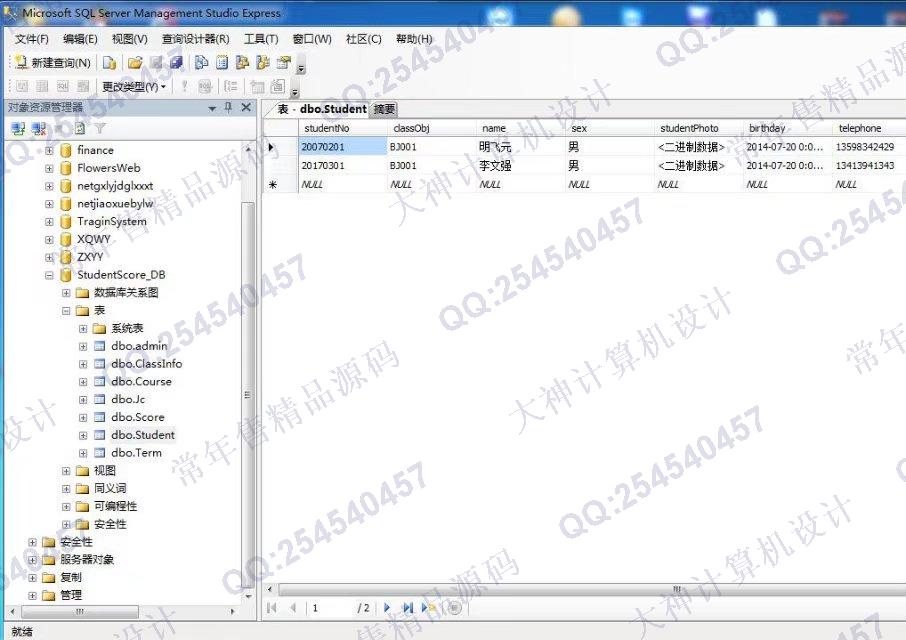Click the telephone cell 13413941343
This screenshot has width=906, height=640.
pos(869,166)
